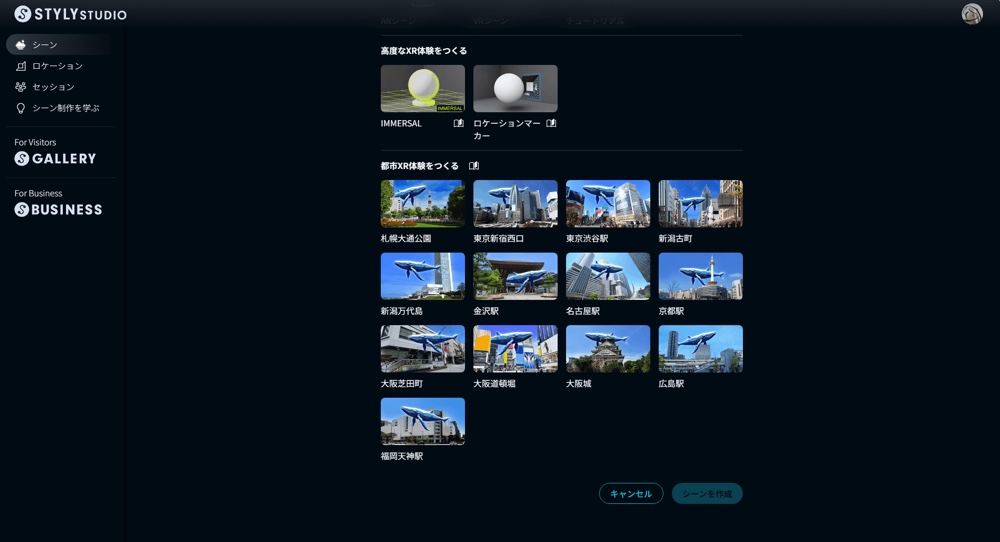Choose the 札幌大通公園 city thumbnail
Image resolution: width=1000 pixels, height=542 pixels.
[422, 204]
